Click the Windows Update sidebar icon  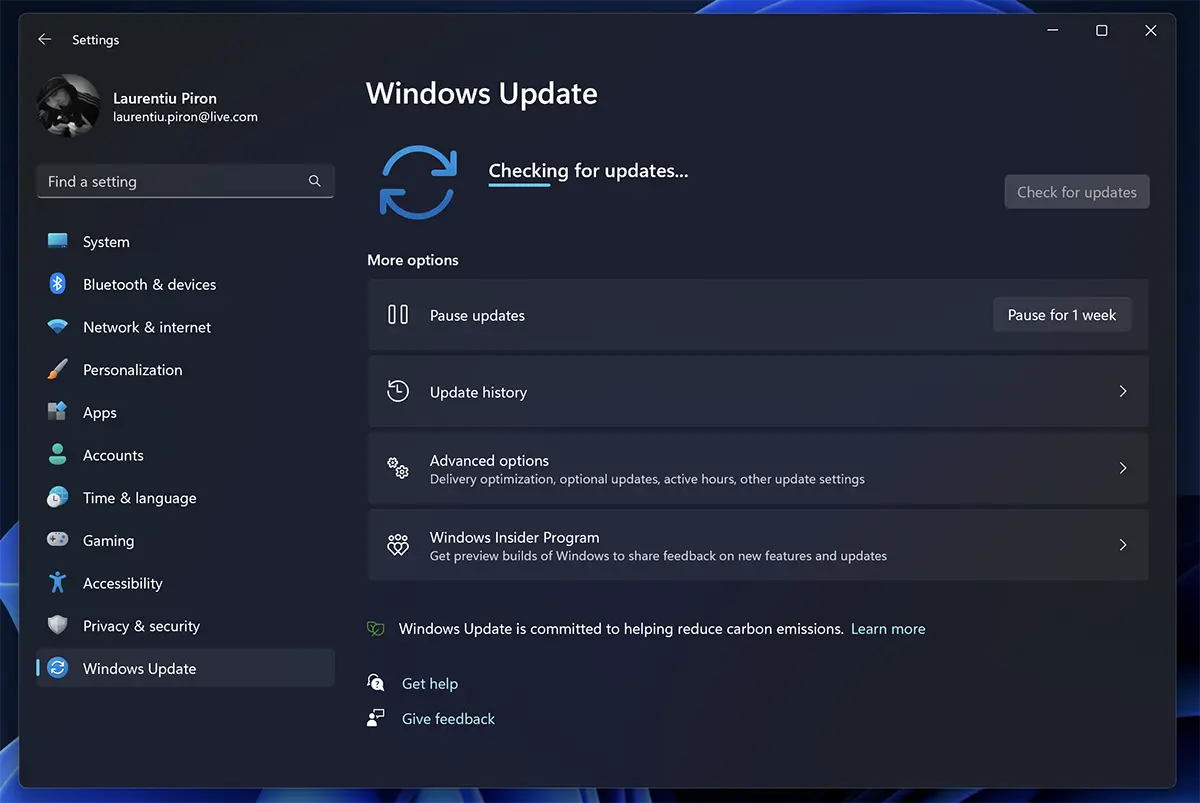pyautogui.click(x=58, y=668)
